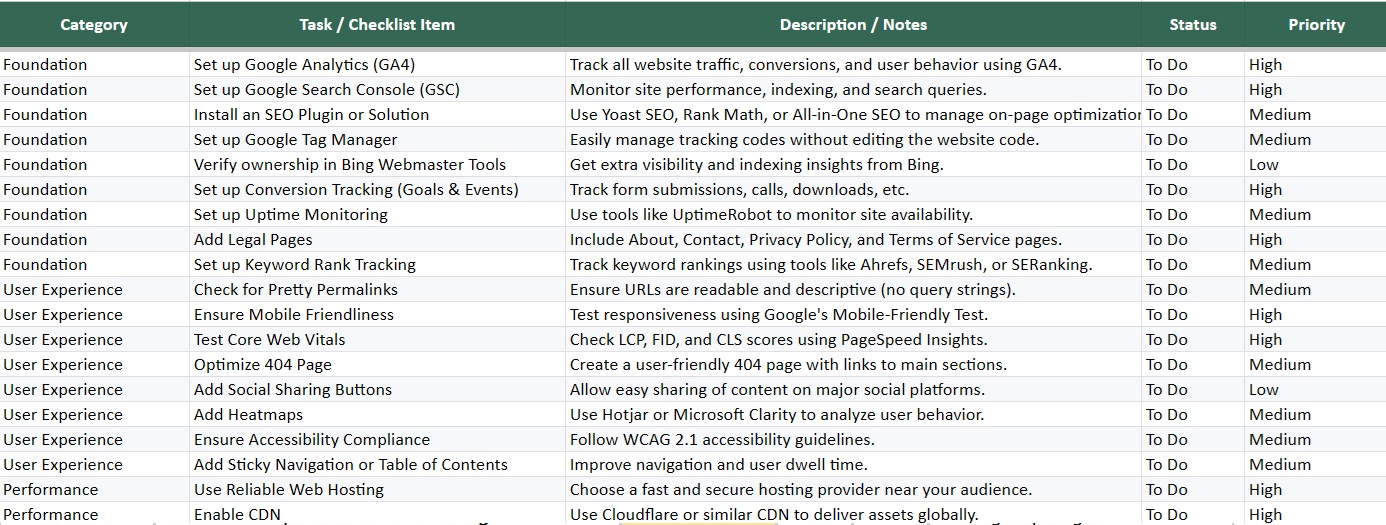Select the 'Follow WCAG 2.1 accessibility guidelines' description cell
Viewport: 1386px width, 525px height.
point(722,440)
